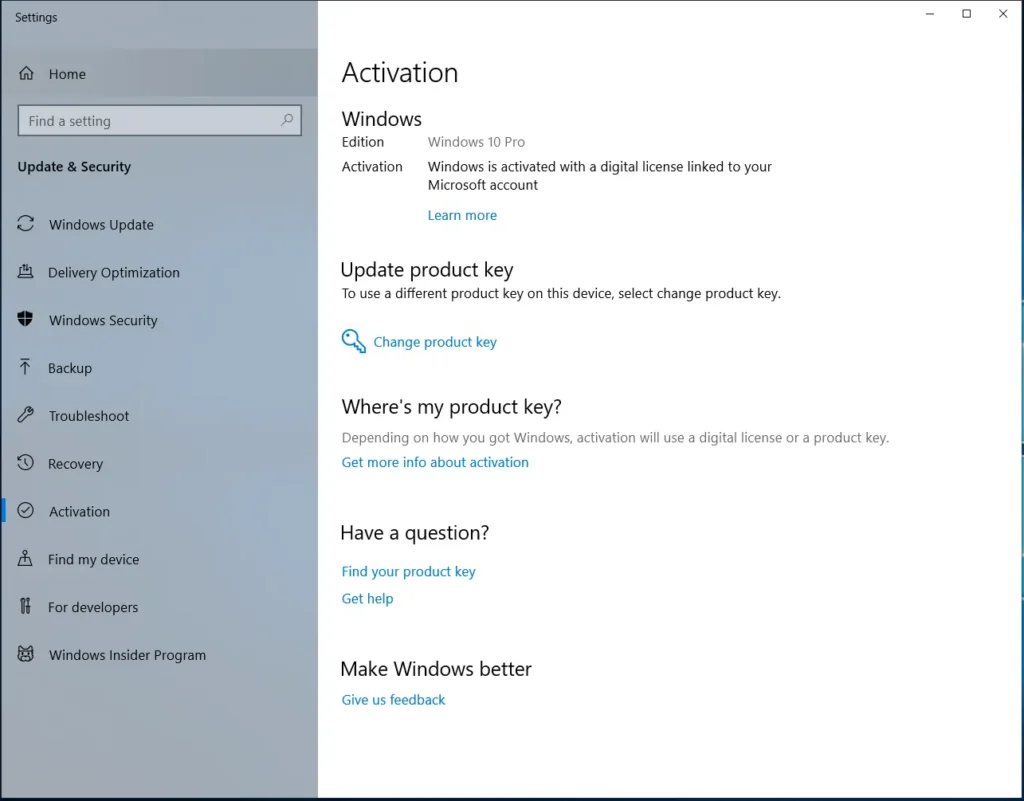Click the Backup up-arrow icon

25,367
